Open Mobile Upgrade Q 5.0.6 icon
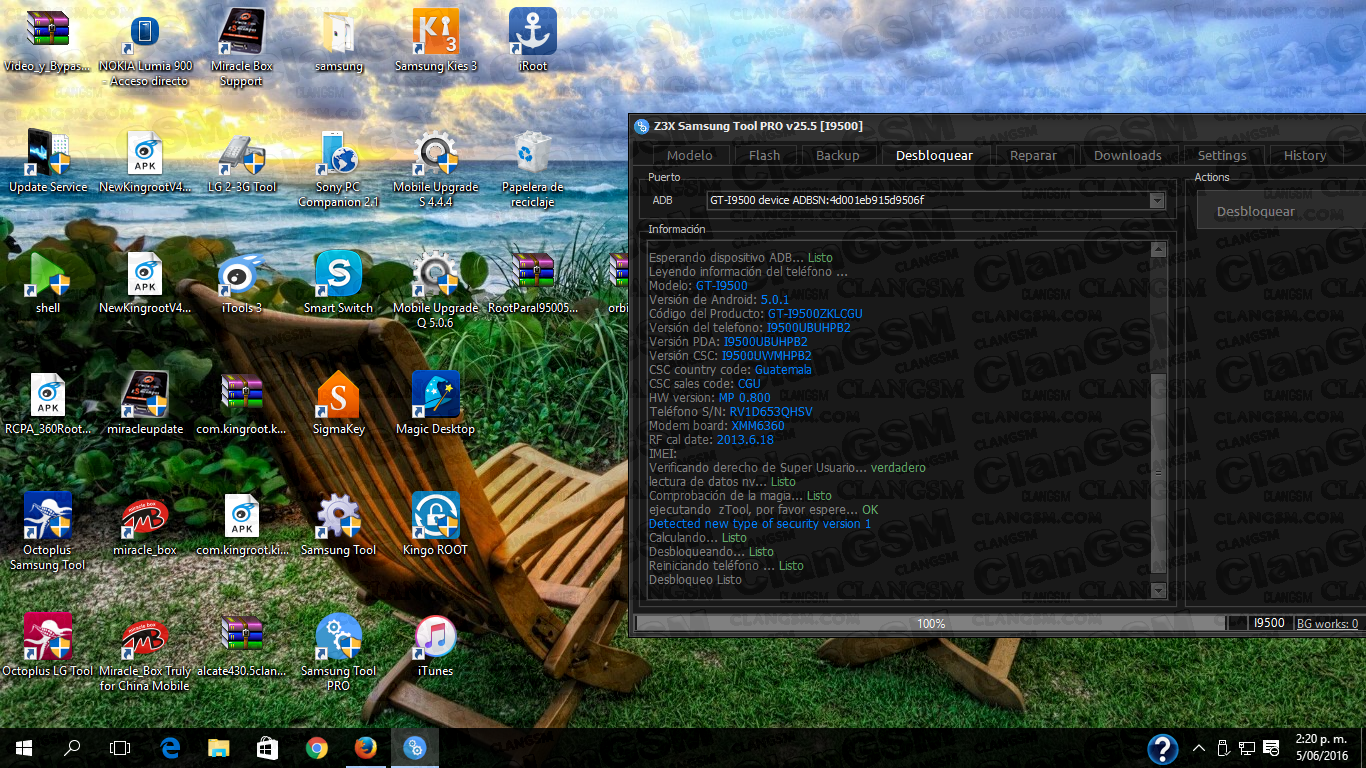 pyautogui.click(x=435, y=274)
